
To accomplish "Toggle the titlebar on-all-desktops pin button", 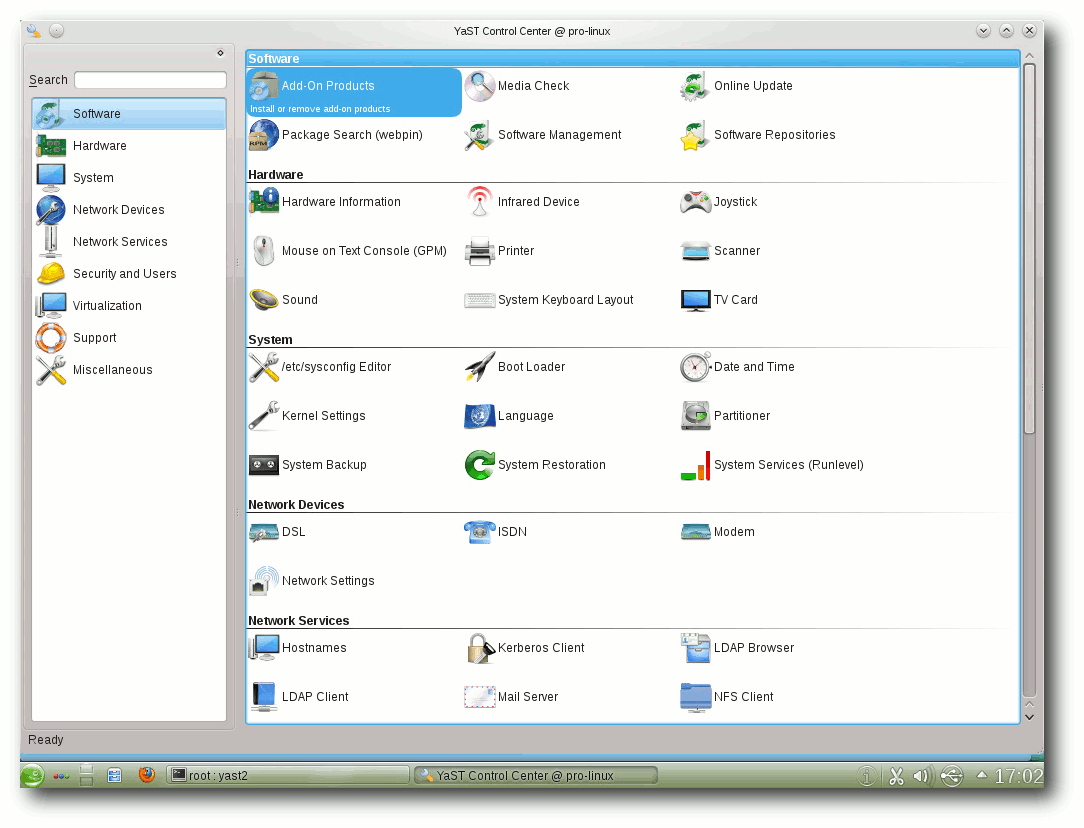I will [57, 30].
